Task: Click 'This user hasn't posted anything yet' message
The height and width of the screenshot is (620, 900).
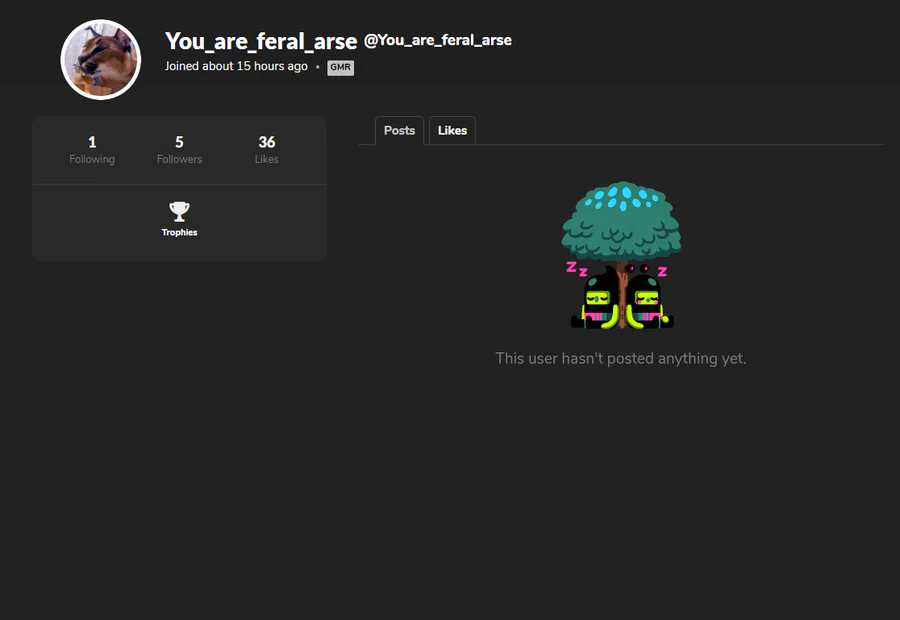Action: coord(620,358)
